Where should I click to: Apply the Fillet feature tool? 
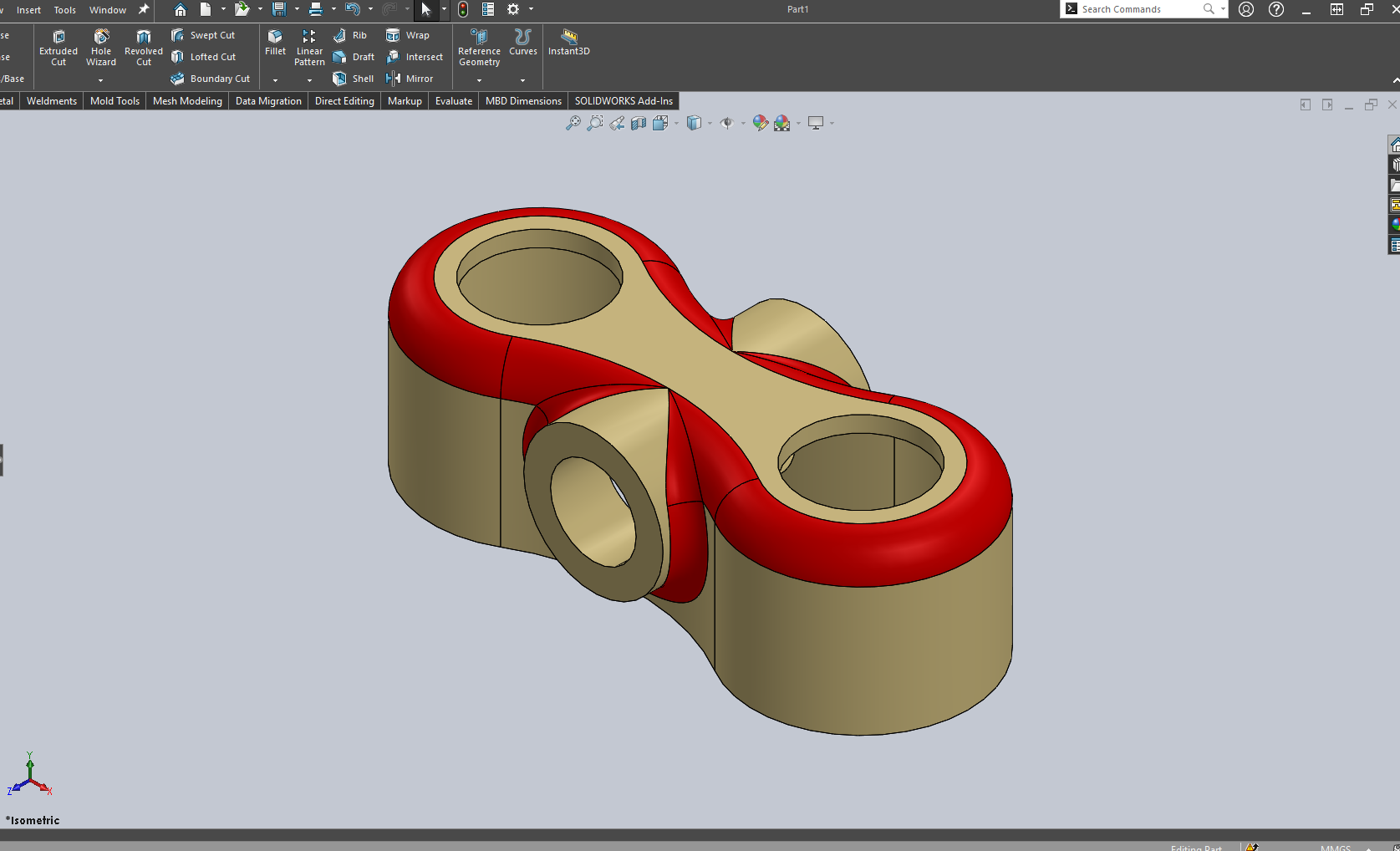275,43
